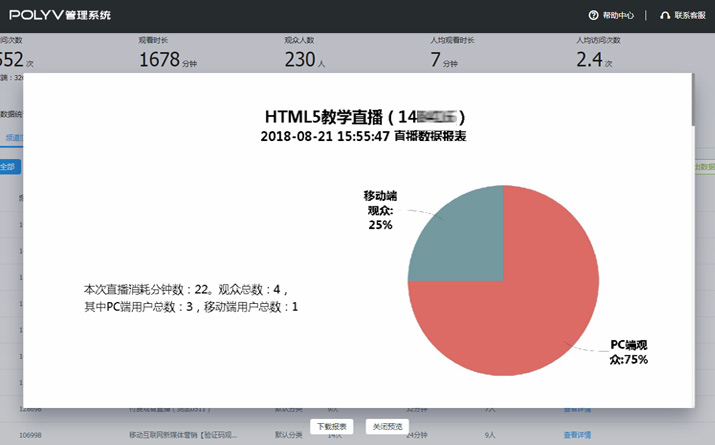
Task: Click the report preview scrollbar
Action: click(692, 100)
